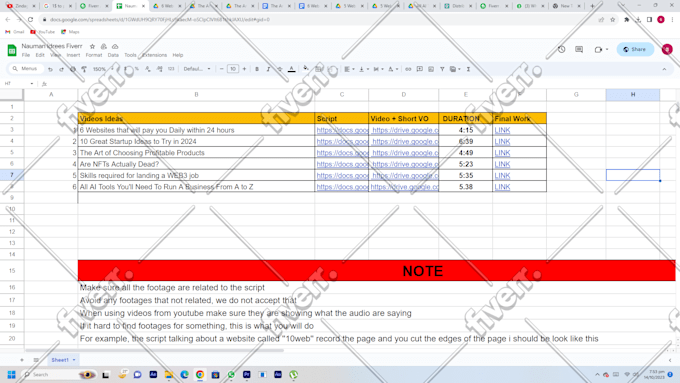Viewport: 680px width, 383px height.
Task: Search the Menus box
Action: (26, 69)
